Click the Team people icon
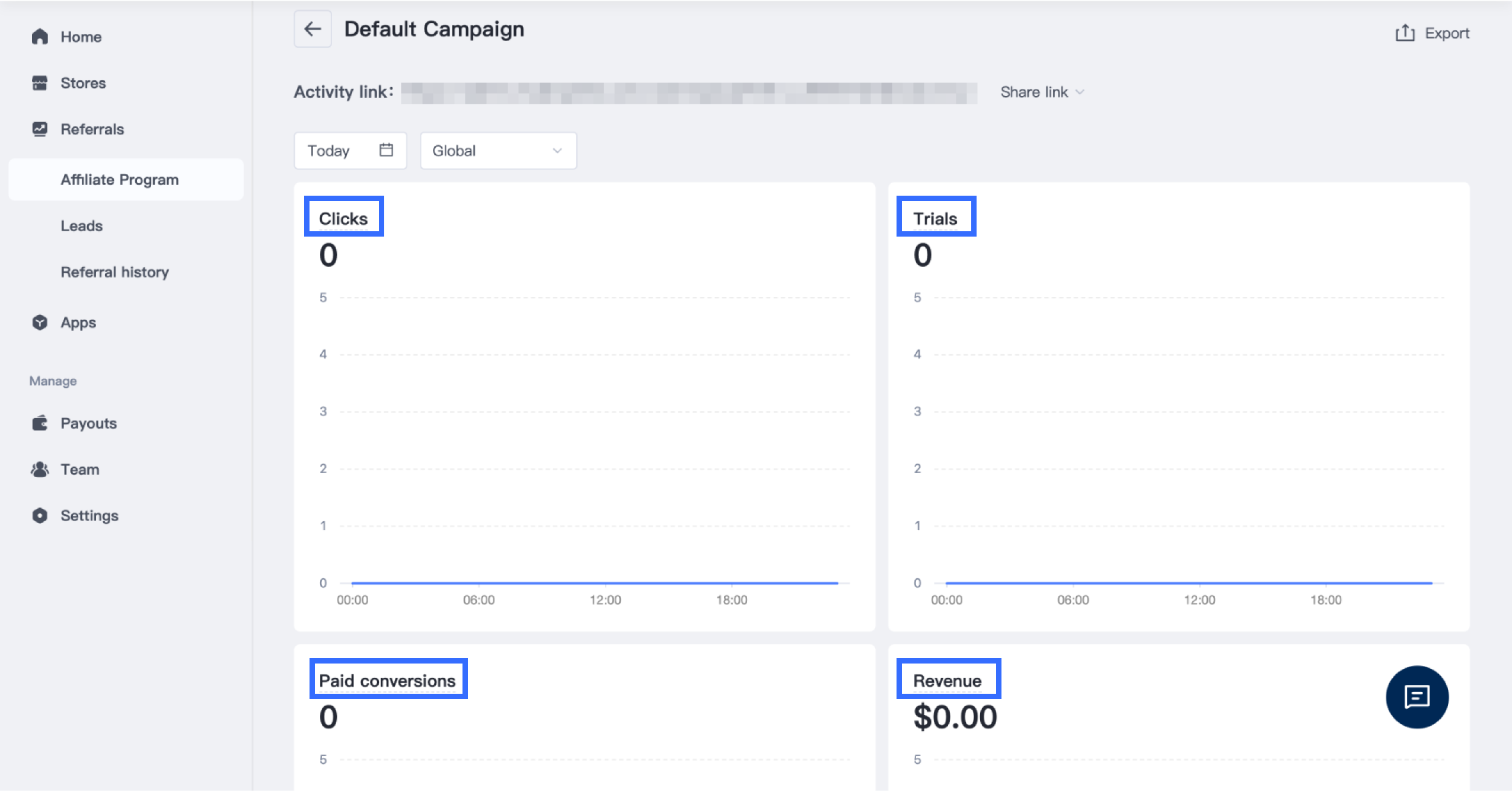The image size is (1512, 791). click(40, 470)
